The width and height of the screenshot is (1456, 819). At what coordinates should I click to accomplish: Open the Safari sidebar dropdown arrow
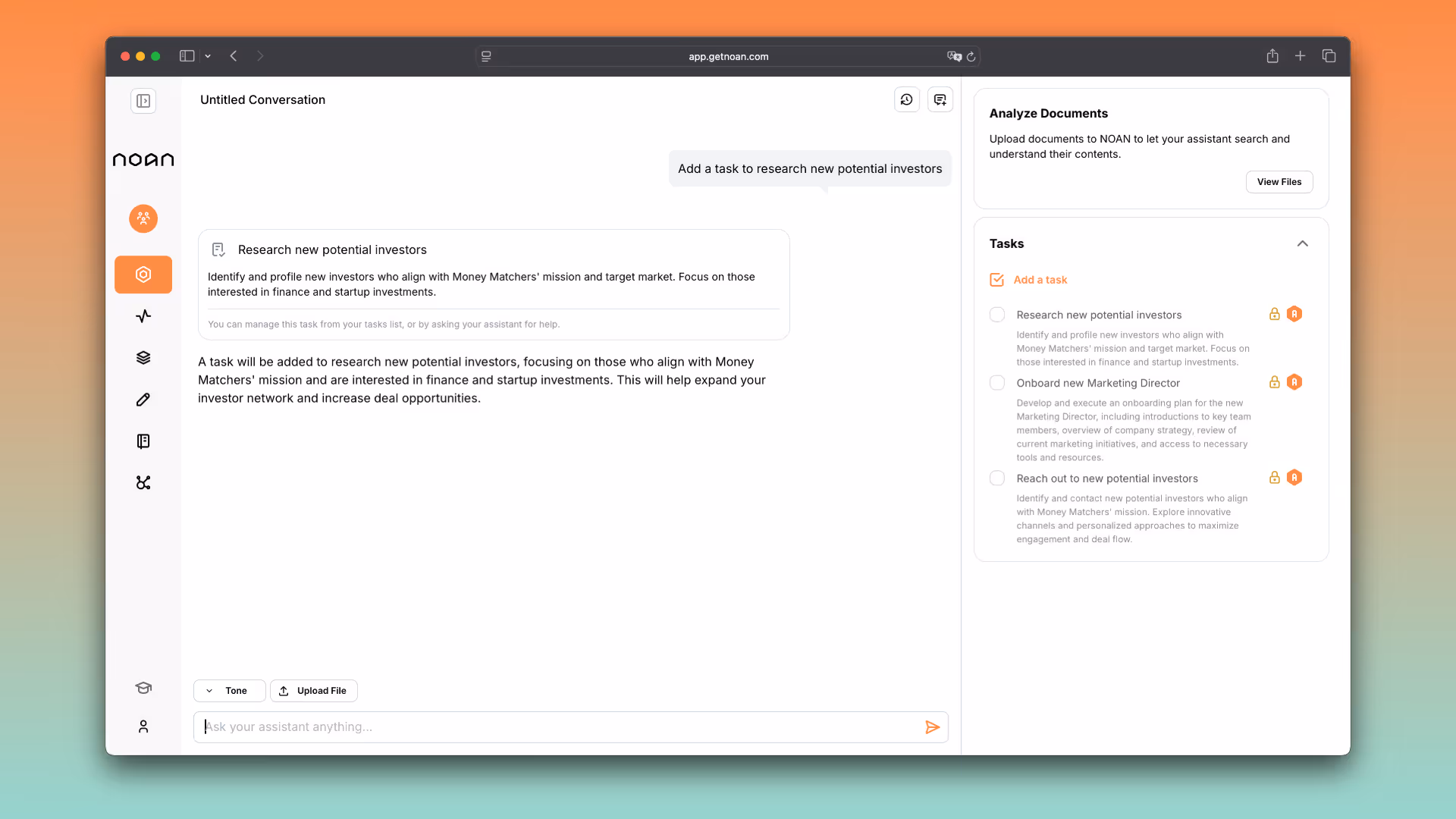(x=208, y=56)
